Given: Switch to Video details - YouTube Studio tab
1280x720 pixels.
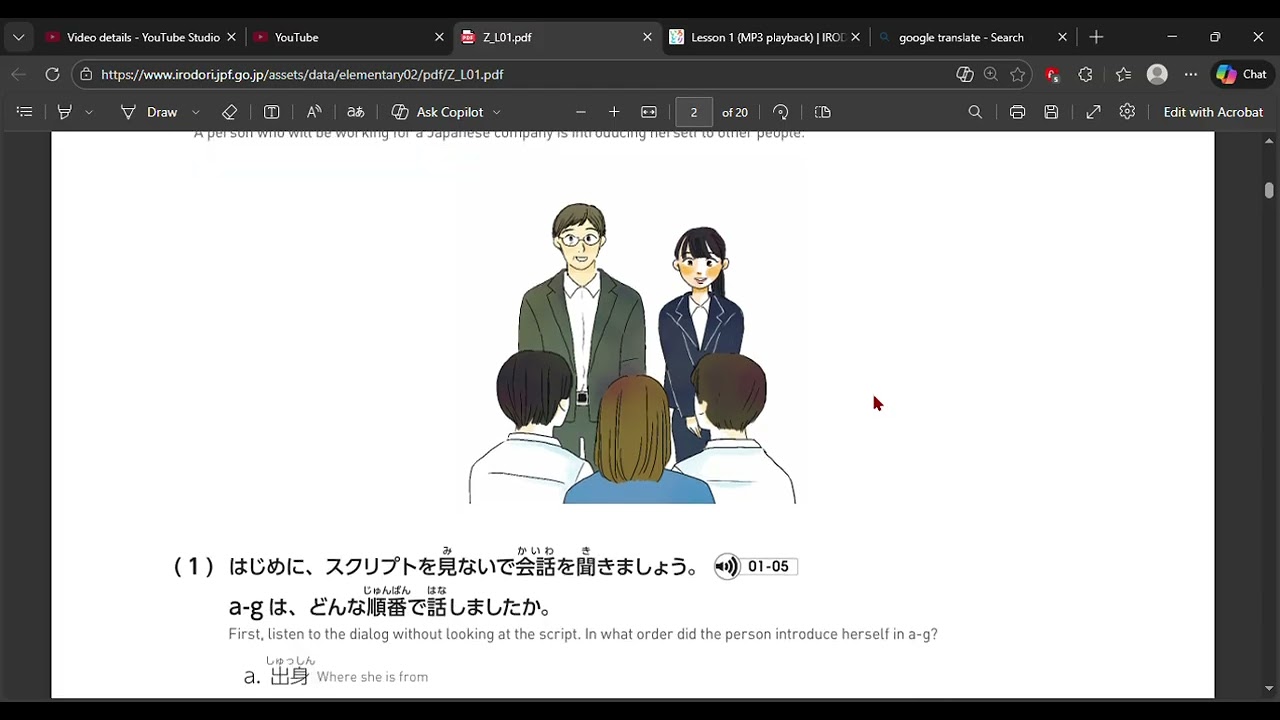Looking at the screenshot, I should pos(141,37).
